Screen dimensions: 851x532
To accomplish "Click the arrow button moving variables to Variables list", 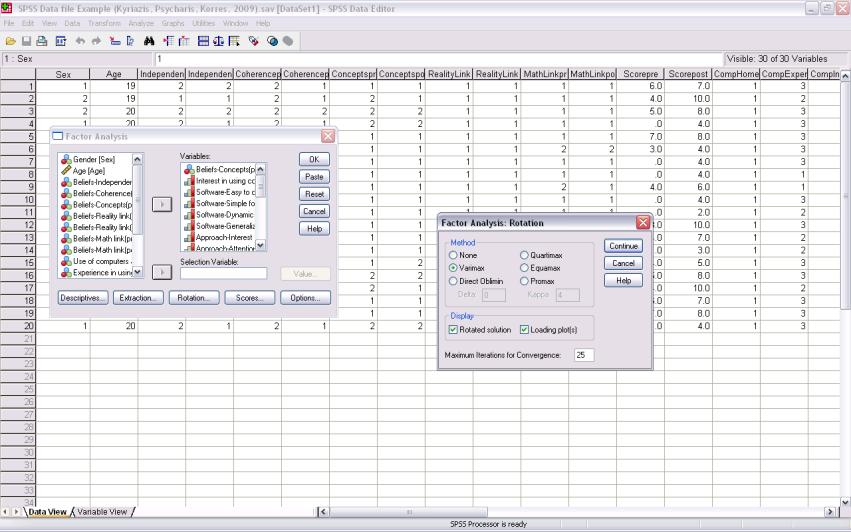I will click(x=162, y=205).
